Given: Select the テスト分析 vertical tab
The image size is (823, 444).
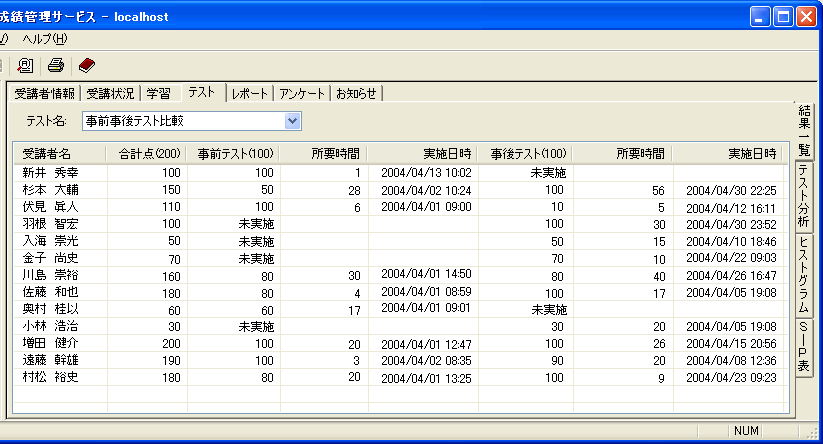Looking at the screenshot, I should pos(804,196).
